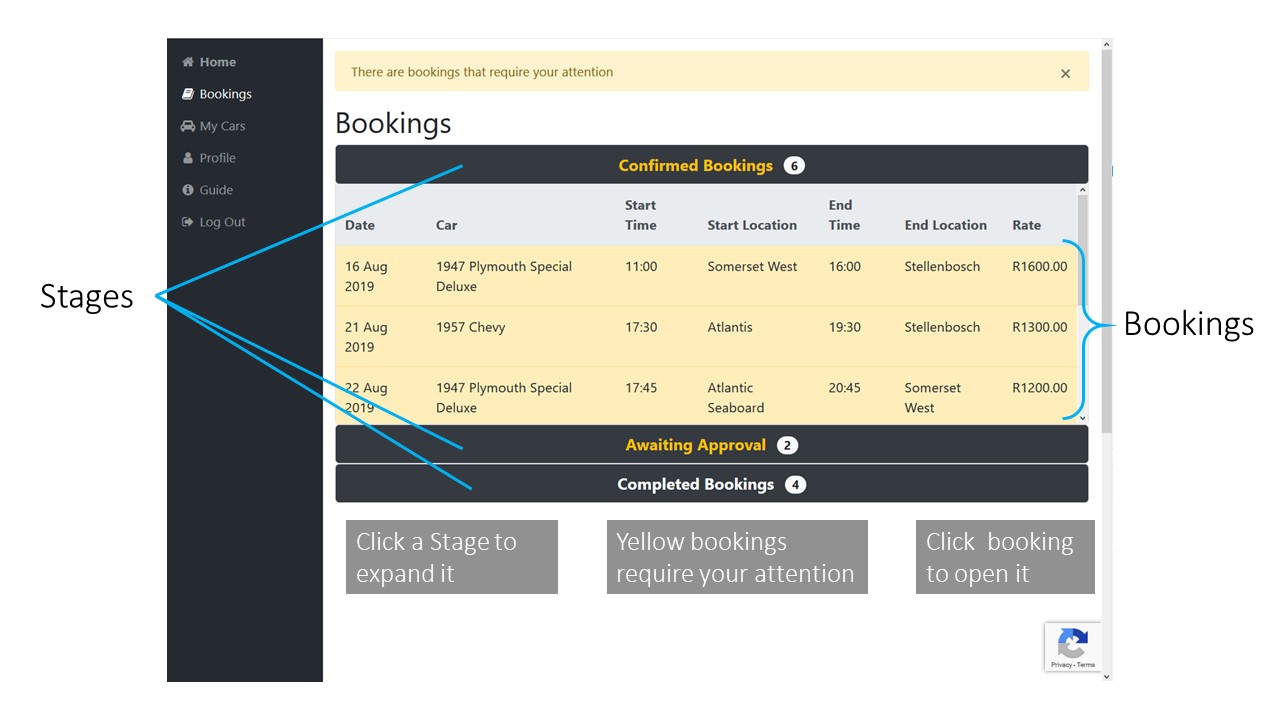Click the Terms link in reCAPTCHA badge
The height and width of the screenshot is (720, 1280).
tap(1086, 665)
